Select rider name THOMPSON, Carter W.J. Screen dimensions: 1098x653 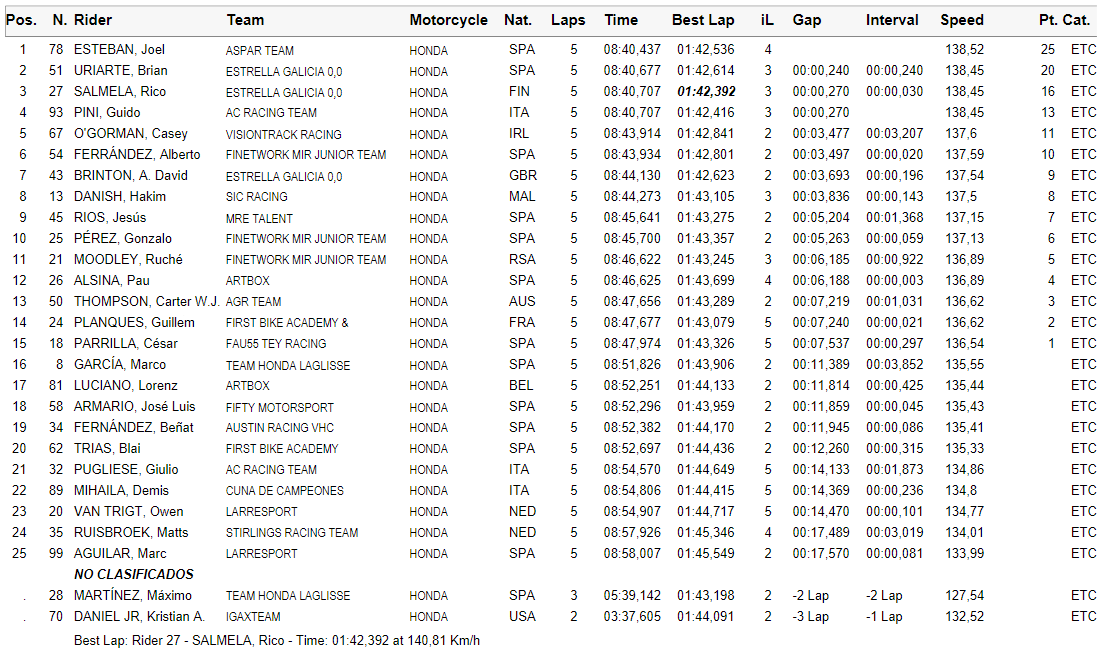tap(147, 302)
